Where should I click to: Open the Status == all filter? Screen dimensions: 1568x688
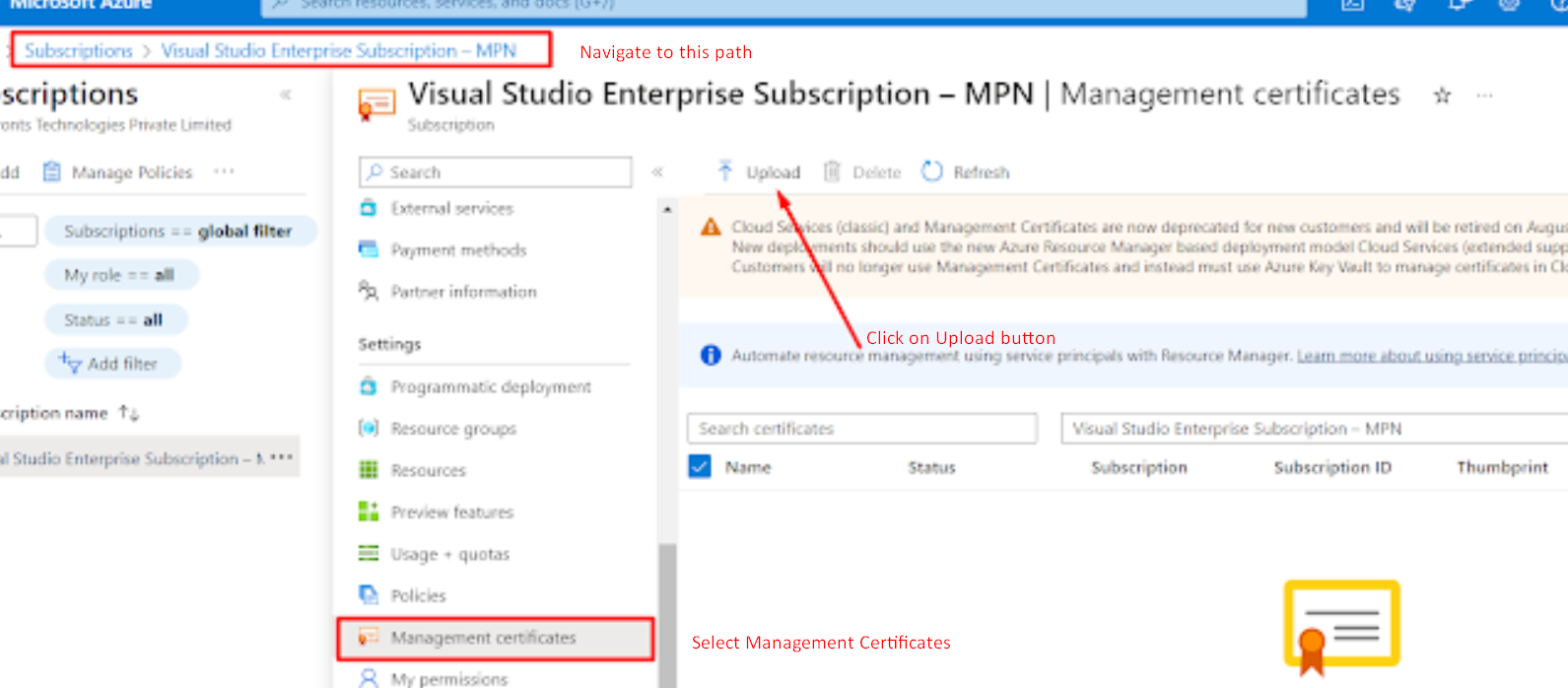pyautogui.click(x=115, y=319)
